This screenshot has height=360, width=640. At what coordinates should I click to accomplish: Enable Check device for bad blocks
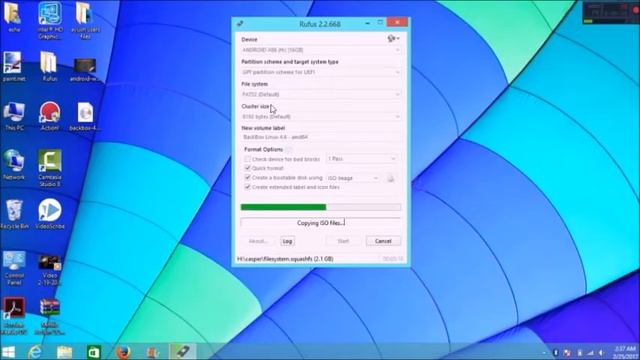[x=247, y=159]
